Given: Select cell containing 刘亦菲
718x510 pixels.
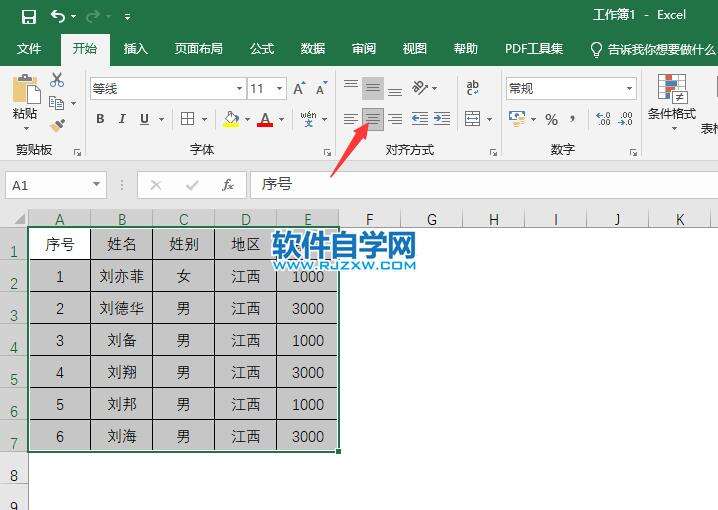Looking at the screenshot, I should tap(122, 276).
